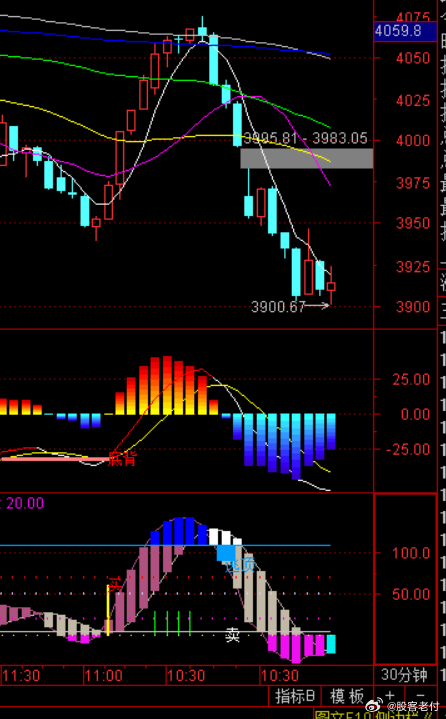Click the red 底背 divergence label
446x719 pixels.
(122, 459)
